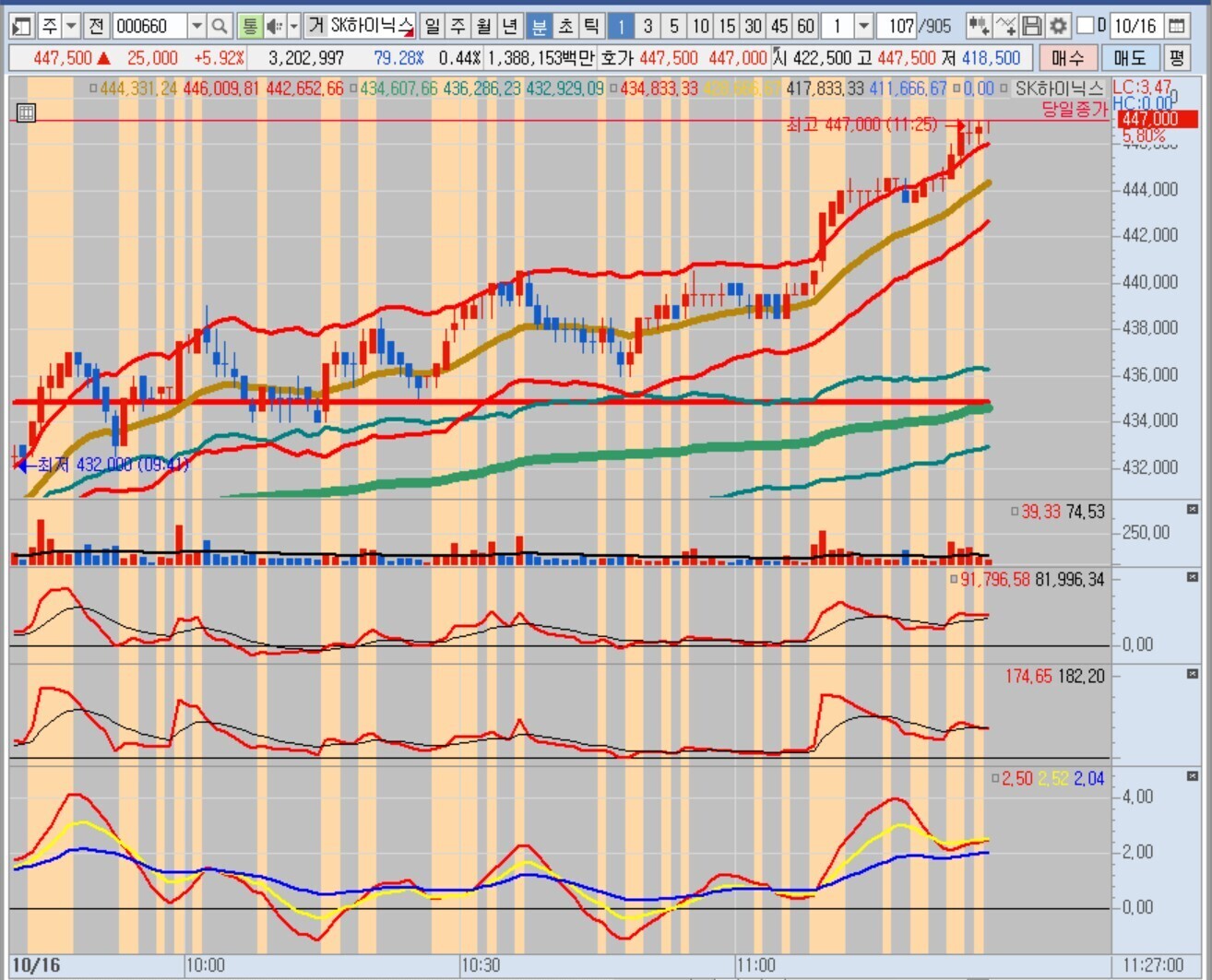Open chart settings gear icon
The image size is (1212, 980).
[x=1058, y=26]
